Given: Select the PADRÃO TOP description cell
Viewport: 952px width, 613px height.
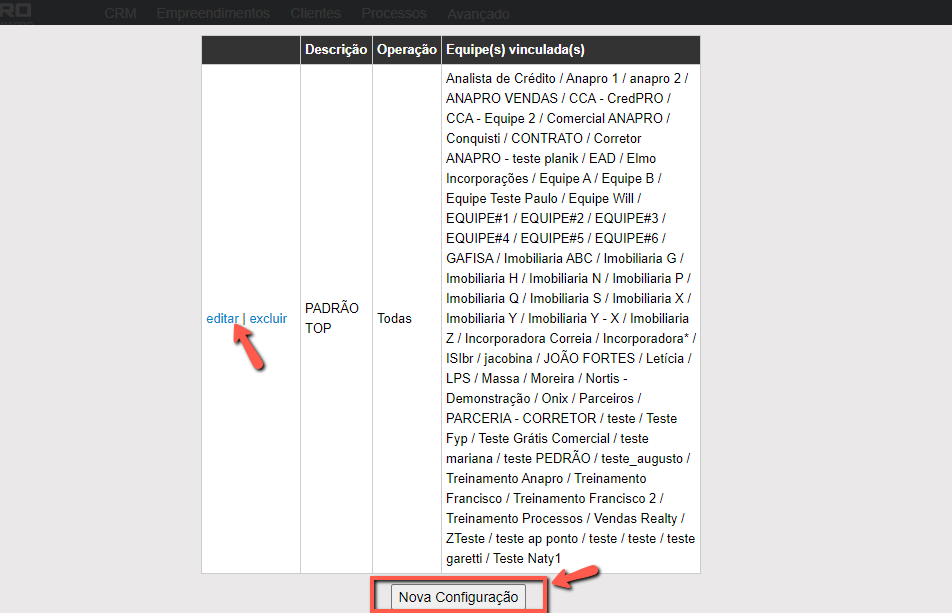Looking at the screenshot, I should click(331, 318).
